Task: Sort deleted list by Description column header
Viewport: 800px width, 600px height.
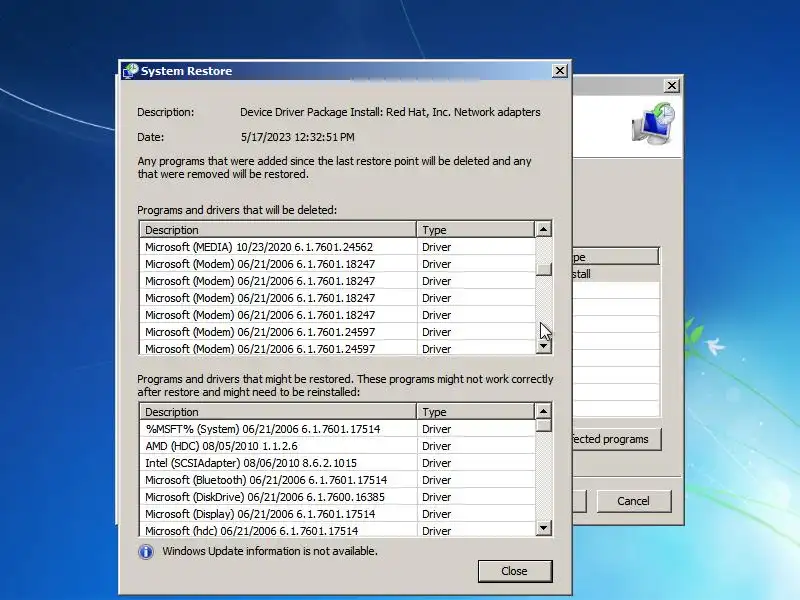Action: pos(278,230)
